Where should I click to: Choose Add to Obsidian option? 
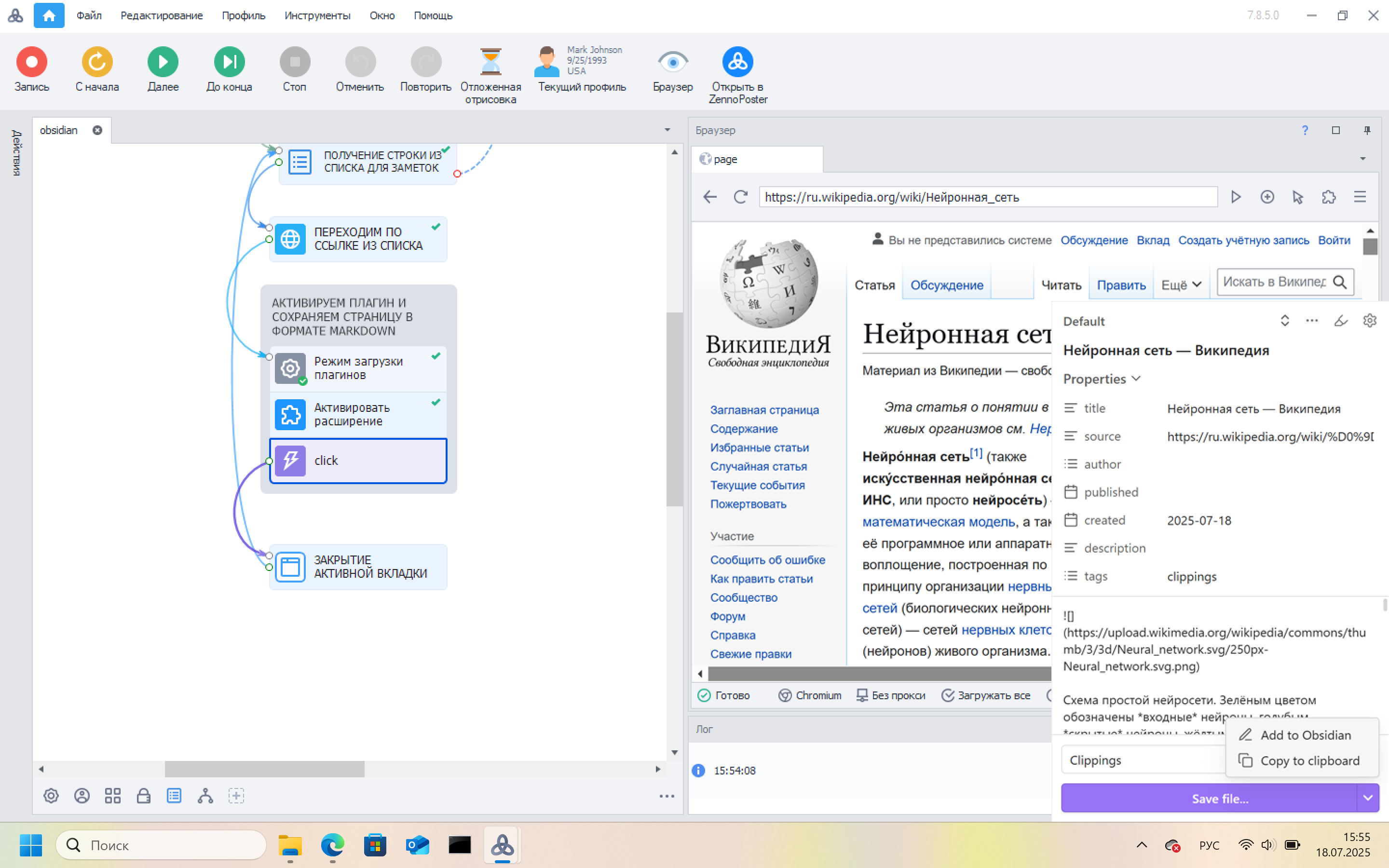pyautogui.click(x=1302, y=735)
